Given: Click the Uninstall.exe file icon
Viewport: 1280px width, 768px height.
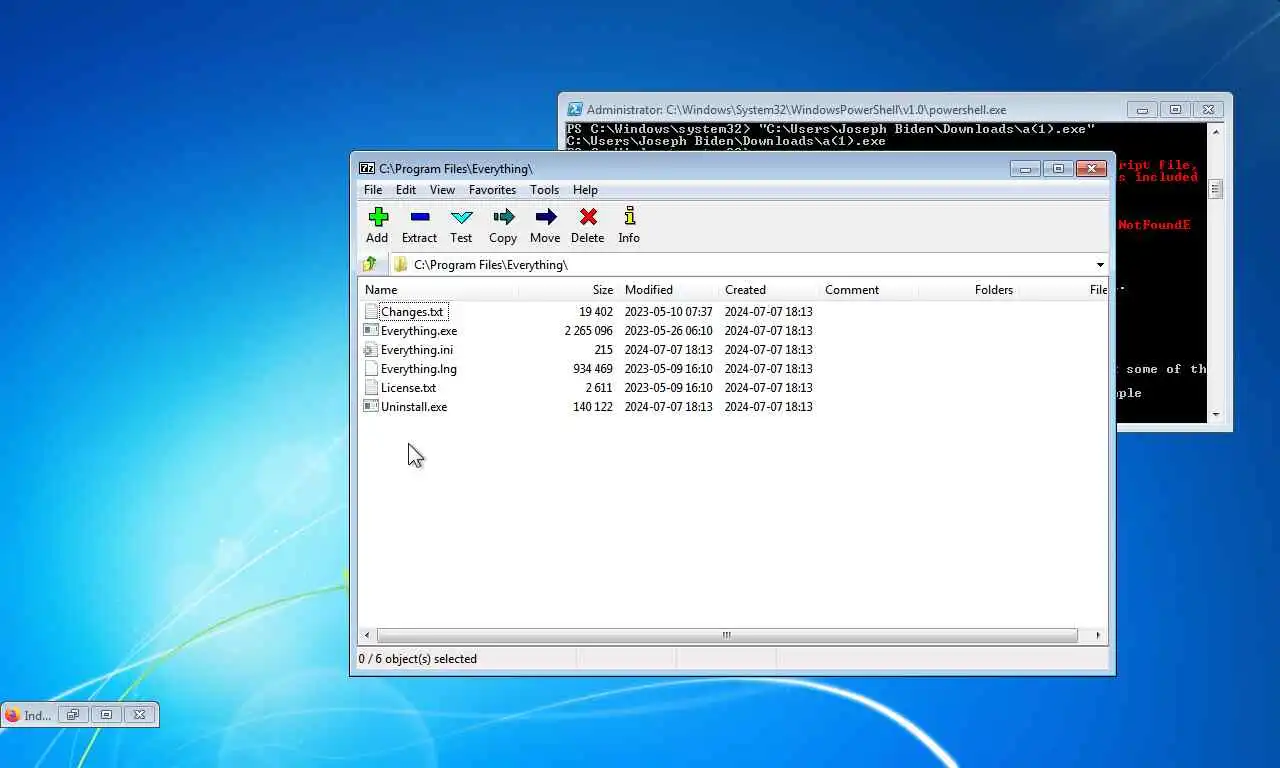Looking at the screenshot, I should pyautogui.click(x=371, y=406).
